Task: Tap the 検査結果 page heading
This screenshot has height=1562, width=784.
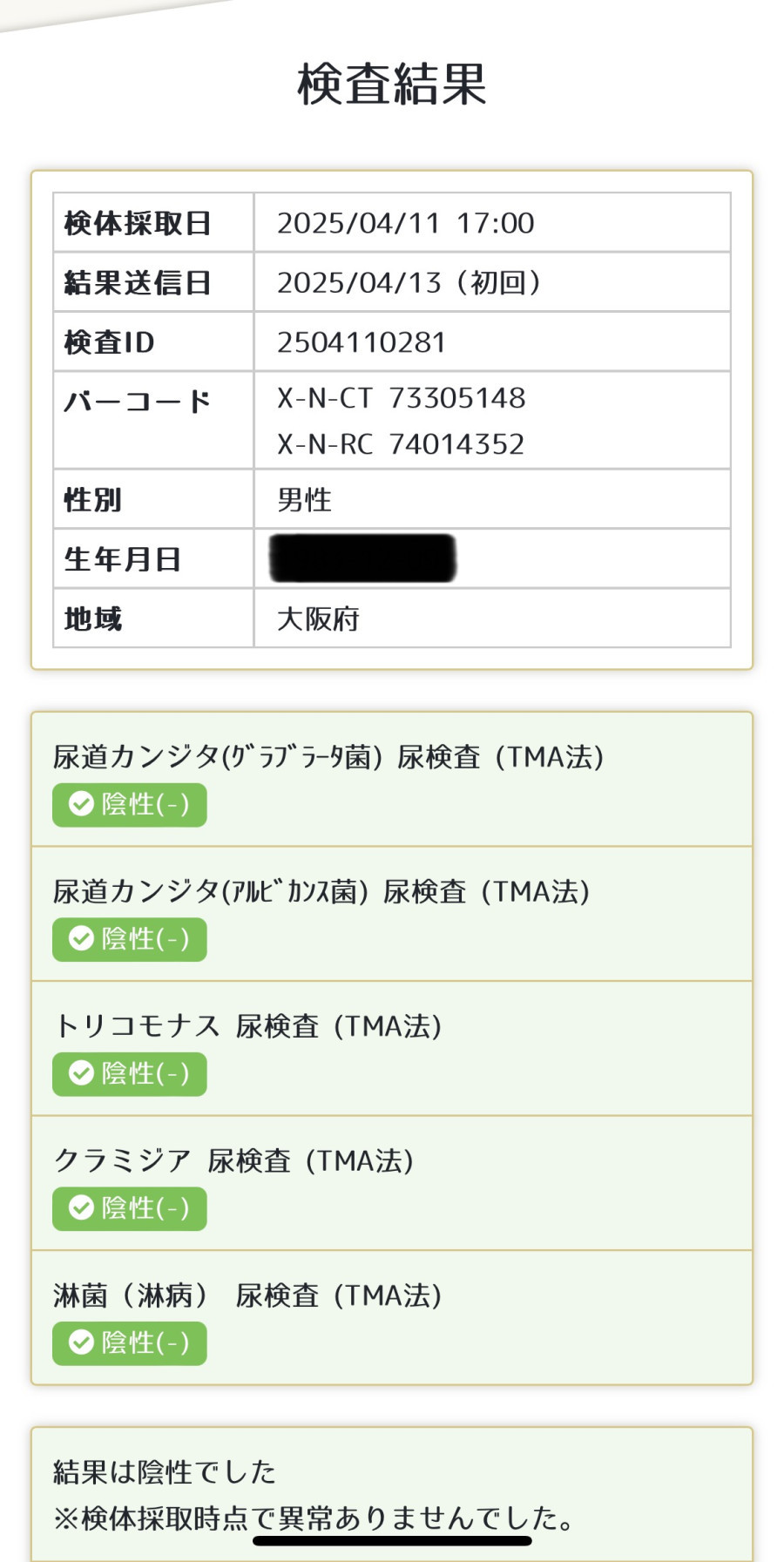Action: click(392, 85)
